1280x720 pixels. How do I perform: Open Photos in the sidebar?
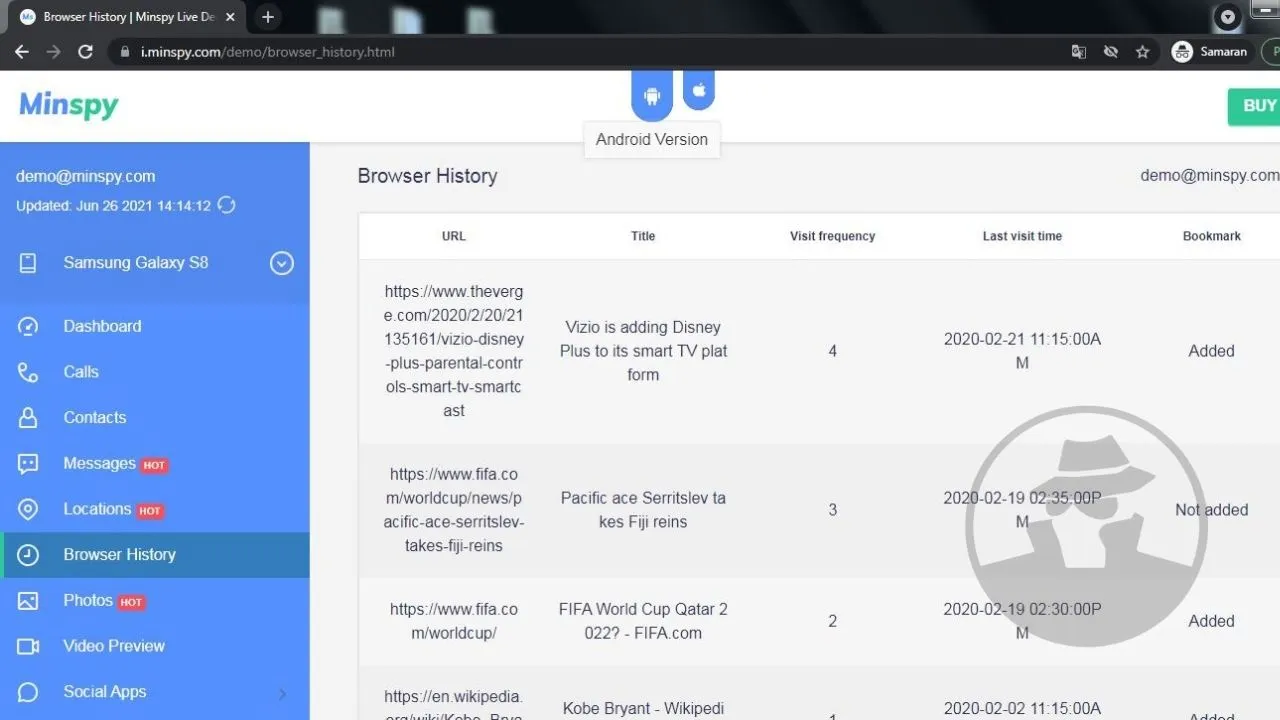pyautogui.click(x=88, y=600)
